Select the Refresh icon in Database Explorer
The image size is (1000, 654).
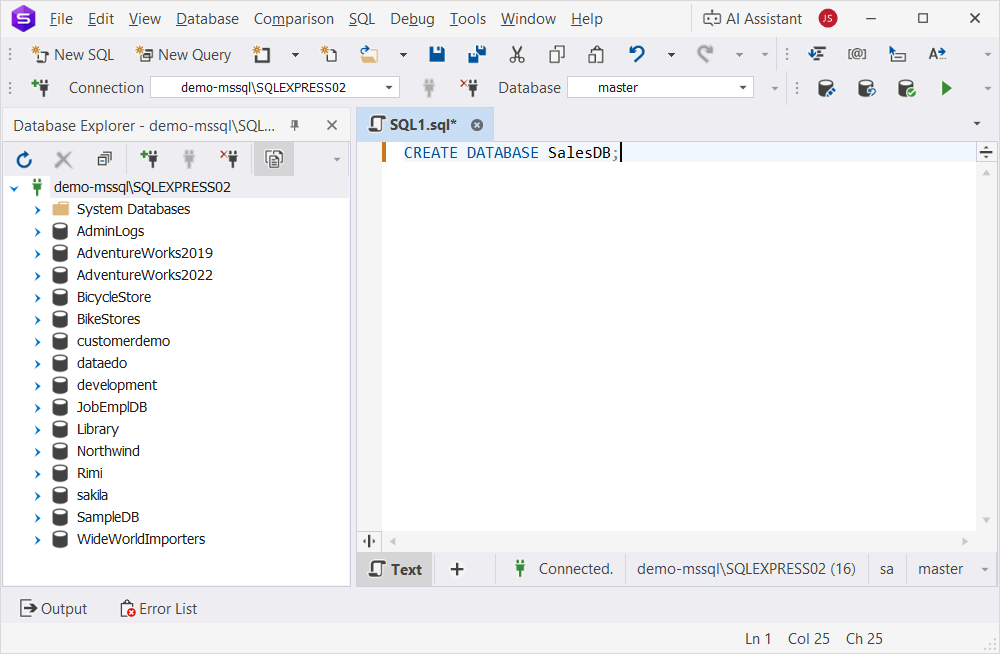click(23, 158)
